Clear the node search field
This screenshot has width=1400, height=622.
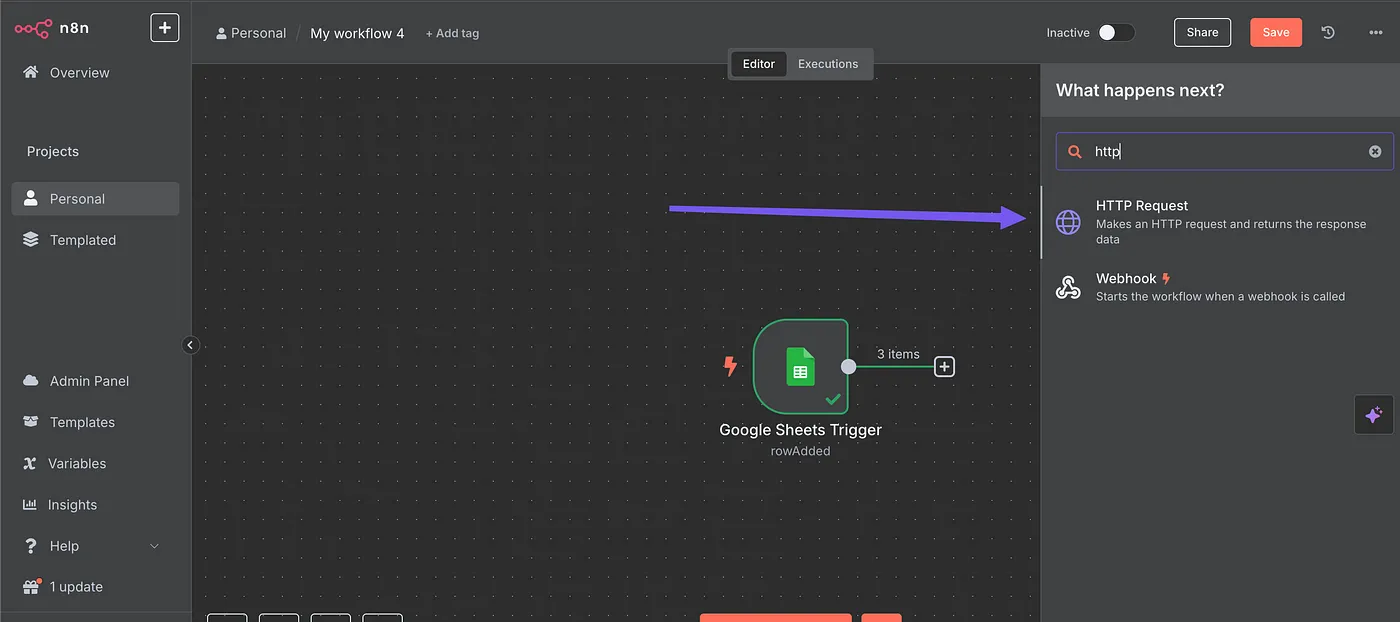tap(1375, 152)
